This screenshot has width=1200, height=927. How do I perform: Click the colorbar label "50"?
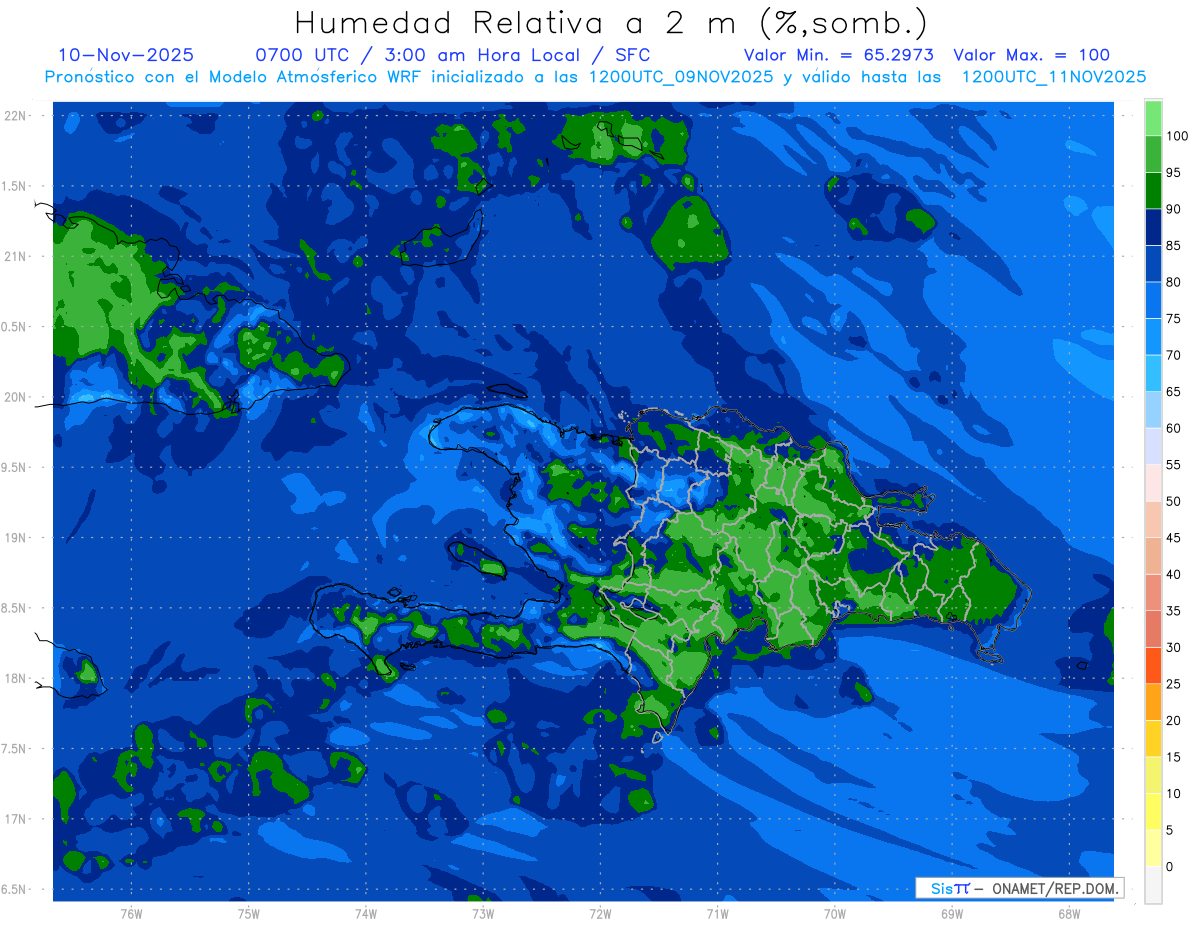pyautogui.click(x=1173, y=501)
